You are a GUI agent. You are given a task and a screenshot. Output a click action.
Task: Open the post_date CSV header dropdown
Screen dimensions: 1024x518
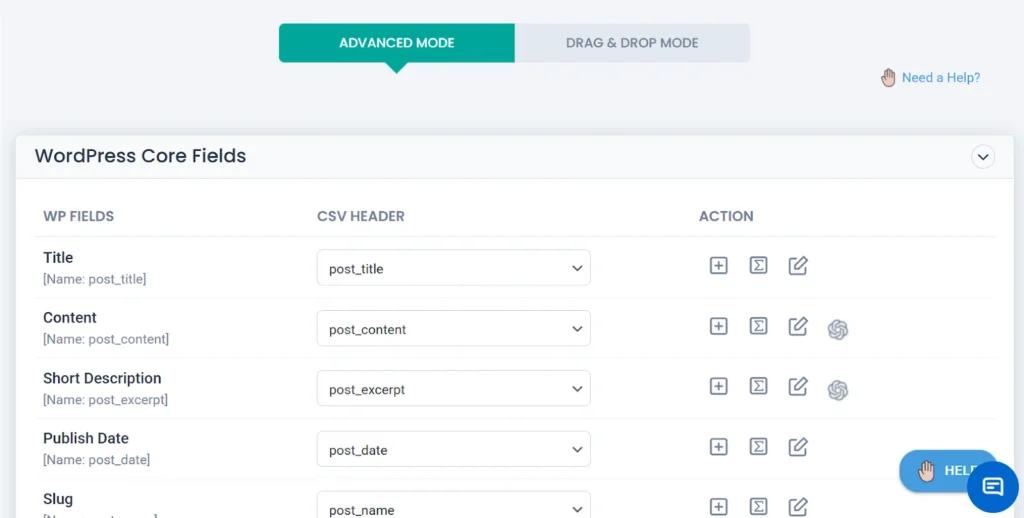453,450
